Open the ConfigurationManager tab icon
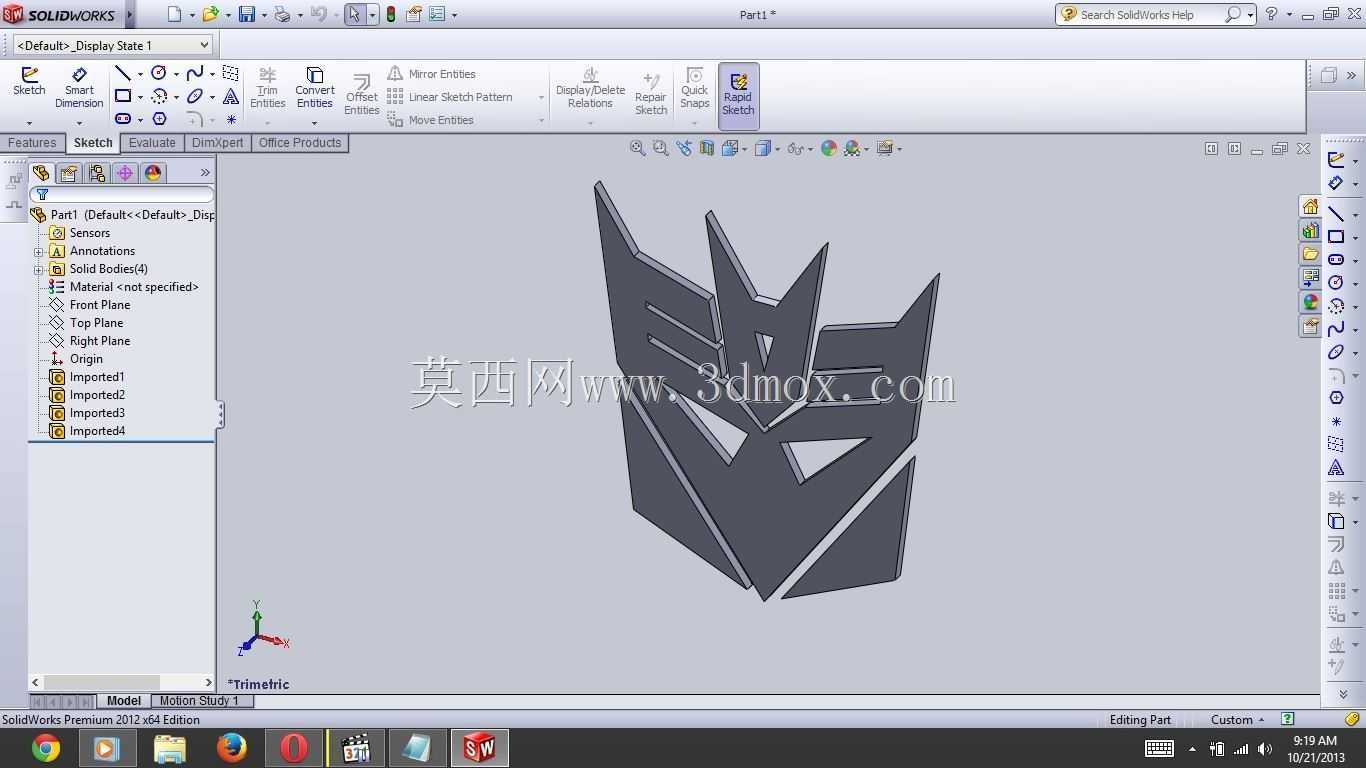Screen dimensions: 1366x768 pyautogui.click(x=97, y=173)
